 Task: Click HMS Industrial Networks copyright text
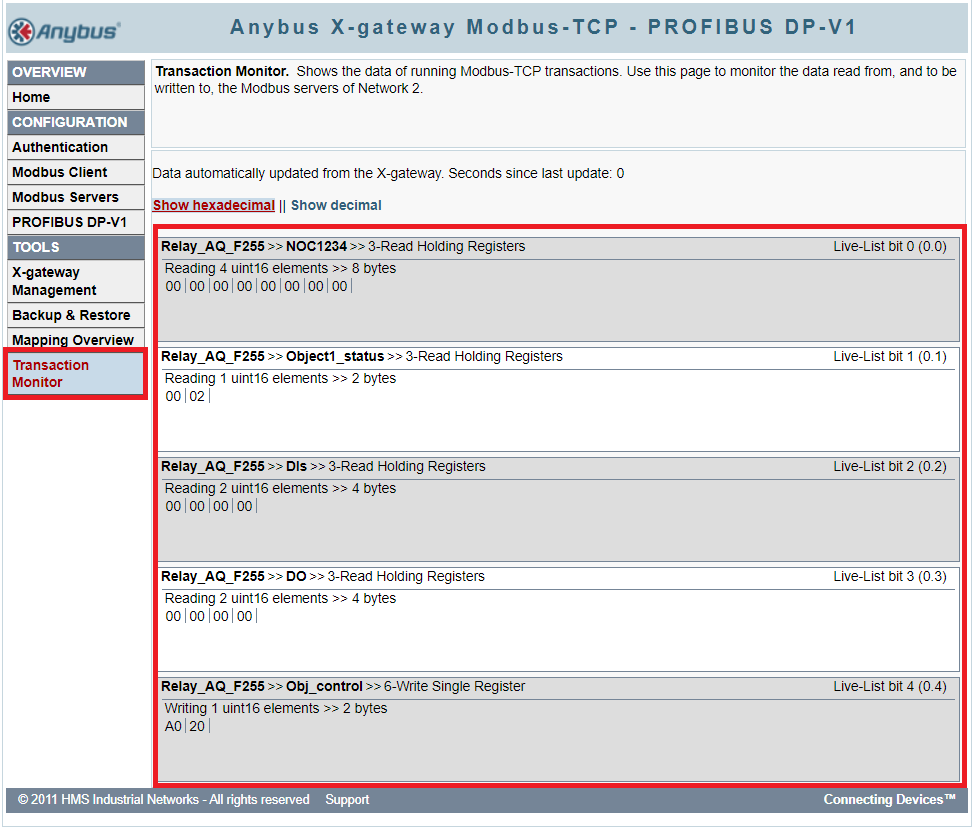164,799
